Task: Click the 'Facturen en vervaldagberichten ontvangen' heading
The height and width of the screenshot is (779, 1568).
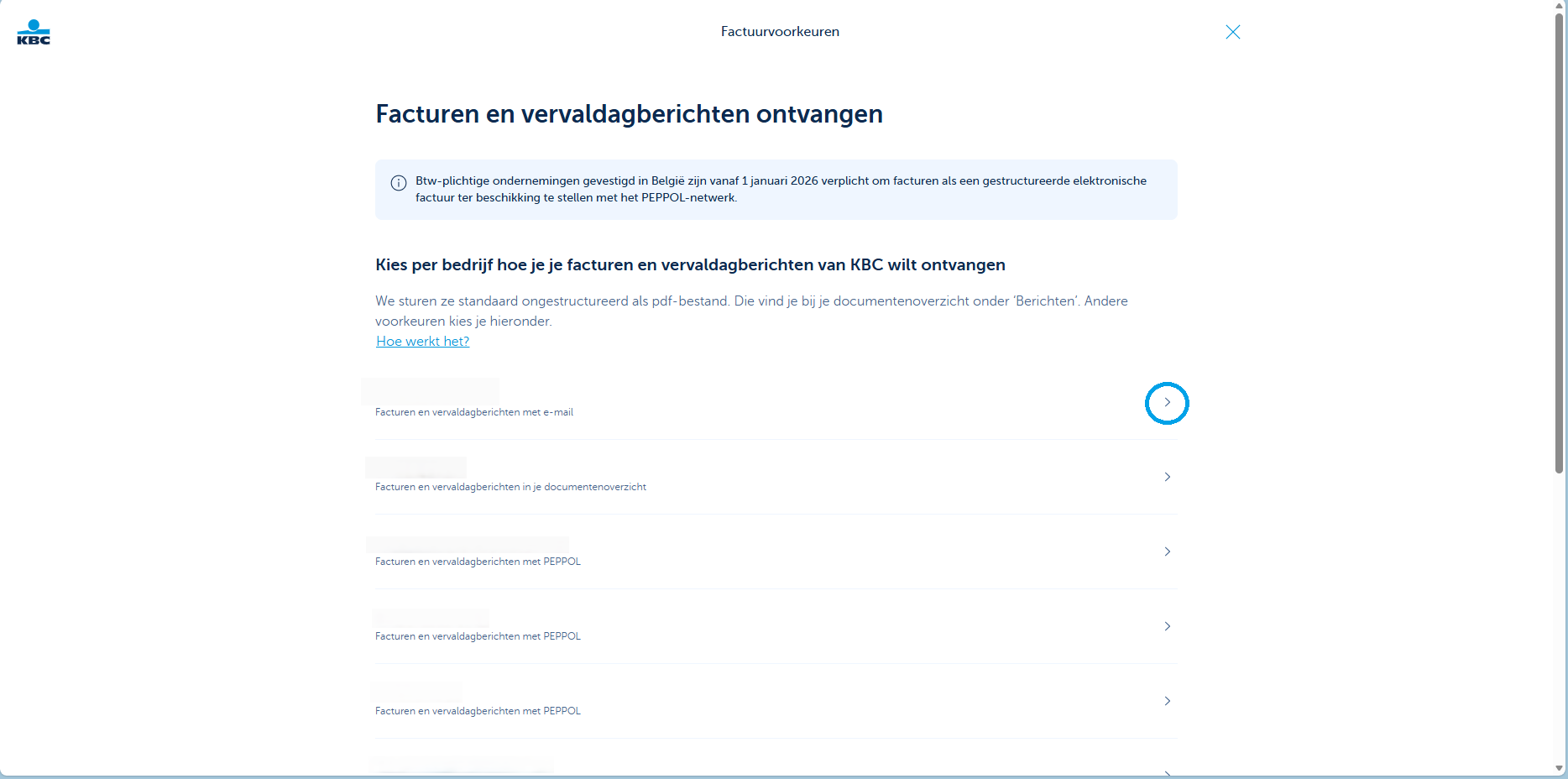Action: 629,114
